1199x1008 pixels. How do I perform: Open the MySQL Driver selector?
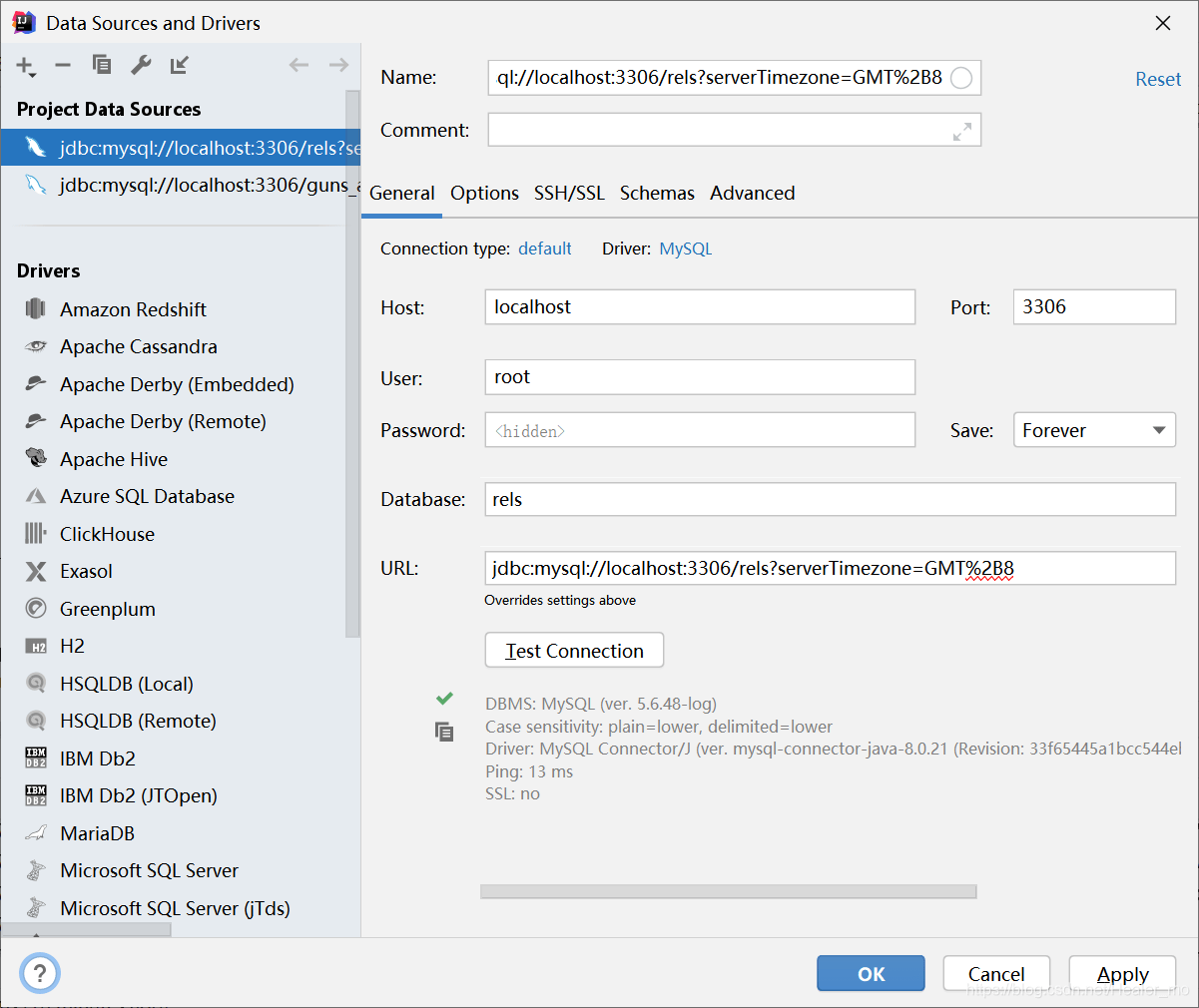[x=686, y=249]
